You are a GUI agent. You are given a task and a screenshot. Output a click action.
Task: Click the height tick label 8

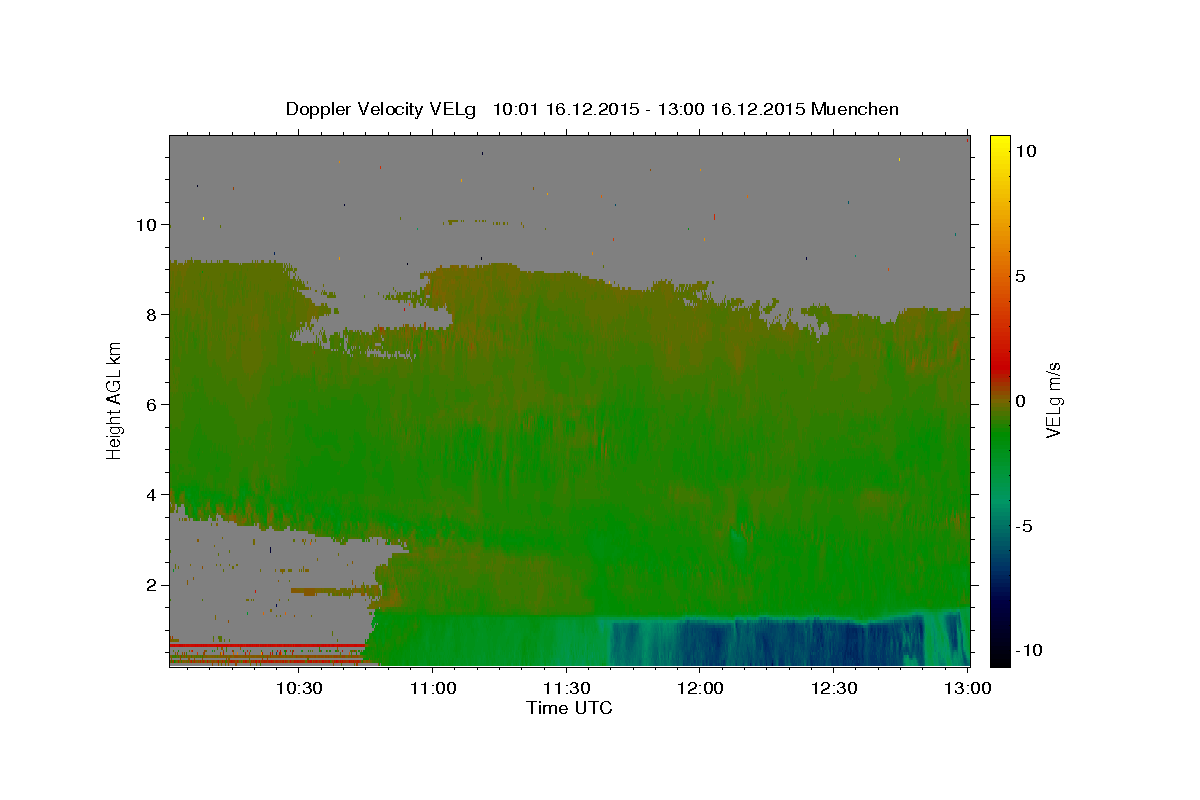[152, 314]
